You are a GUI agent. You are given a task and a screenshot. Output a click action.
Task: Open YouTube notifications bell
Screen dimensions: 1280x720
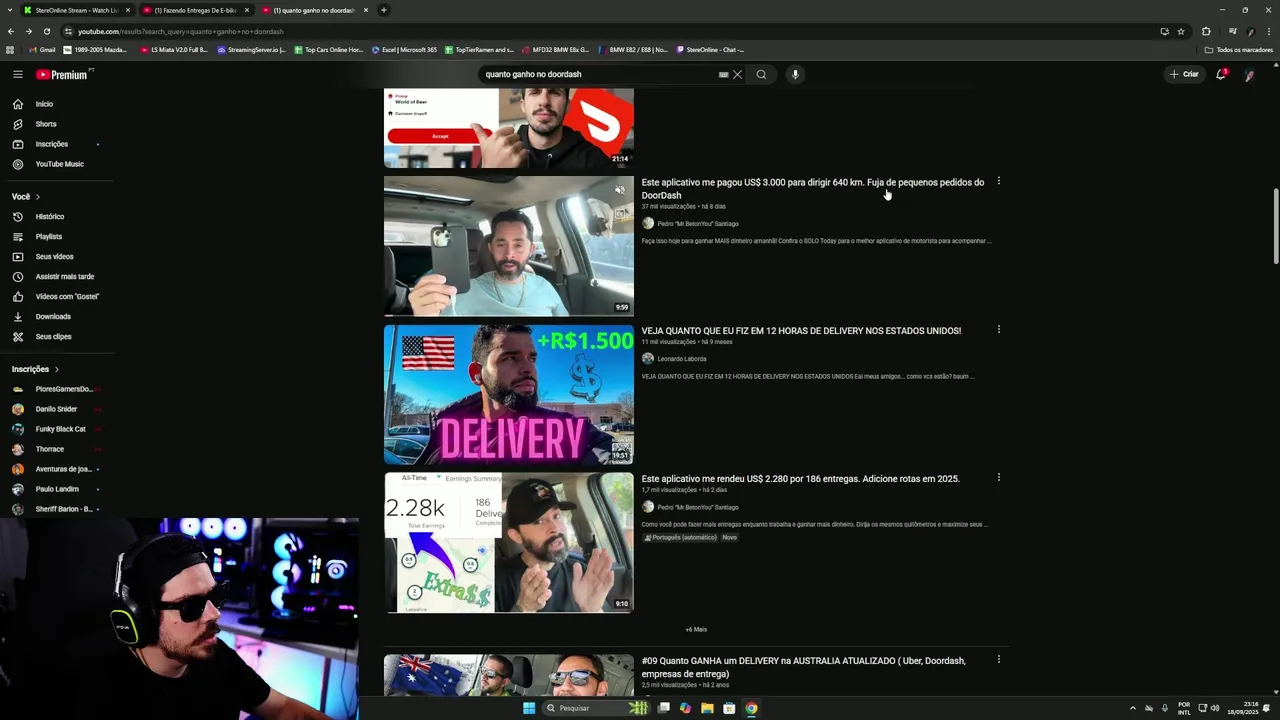(1221, 74)
